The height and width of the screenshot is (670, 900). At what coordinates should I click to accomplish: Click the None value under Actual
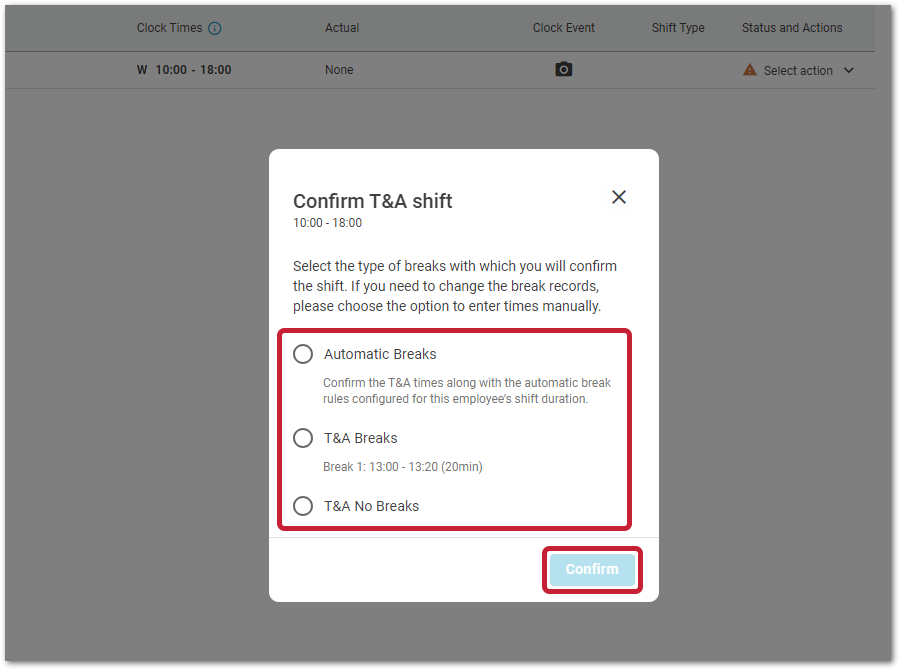[339, 70]
